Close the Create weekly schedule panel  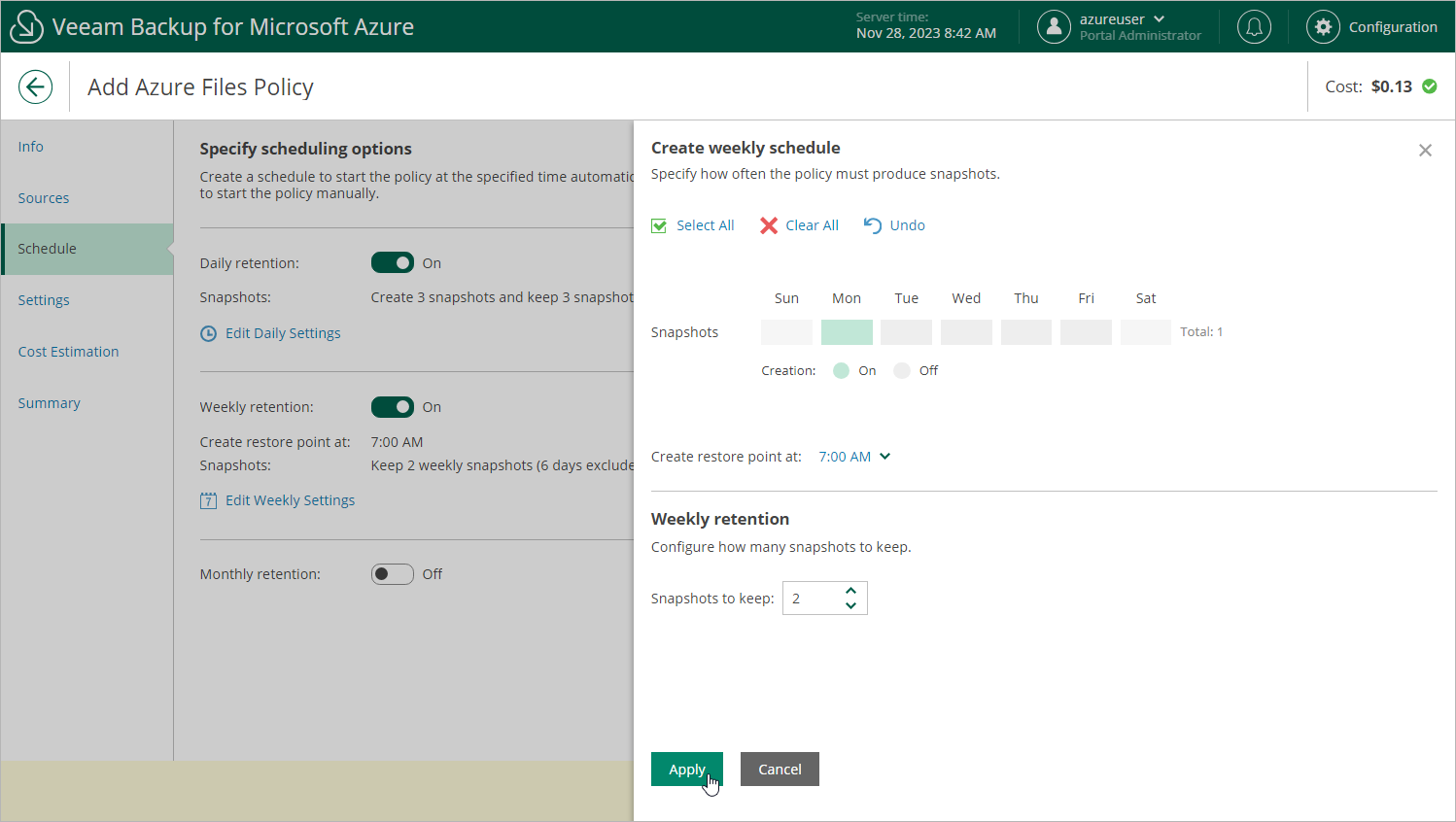1425,151
